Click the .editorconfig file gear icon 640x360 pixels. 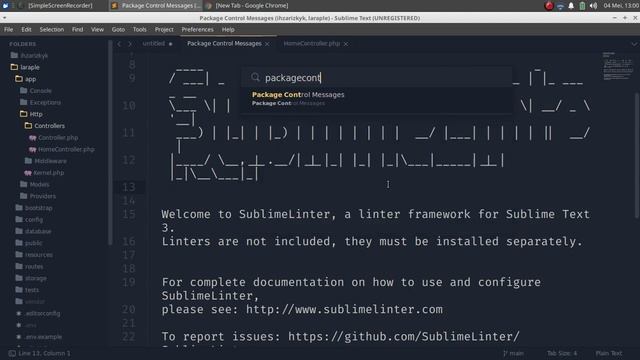click(19, 313)
